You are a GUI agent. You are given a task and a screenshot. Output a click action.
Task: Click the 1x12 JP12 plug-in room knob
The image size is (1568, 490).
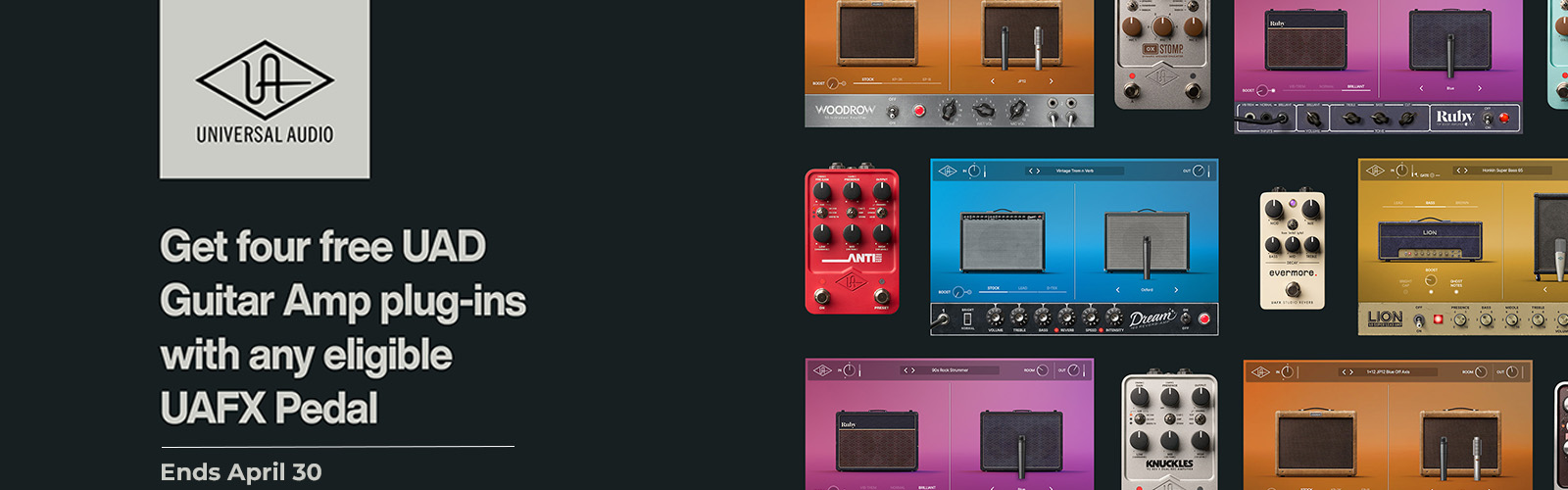(x=1481, y=371)
